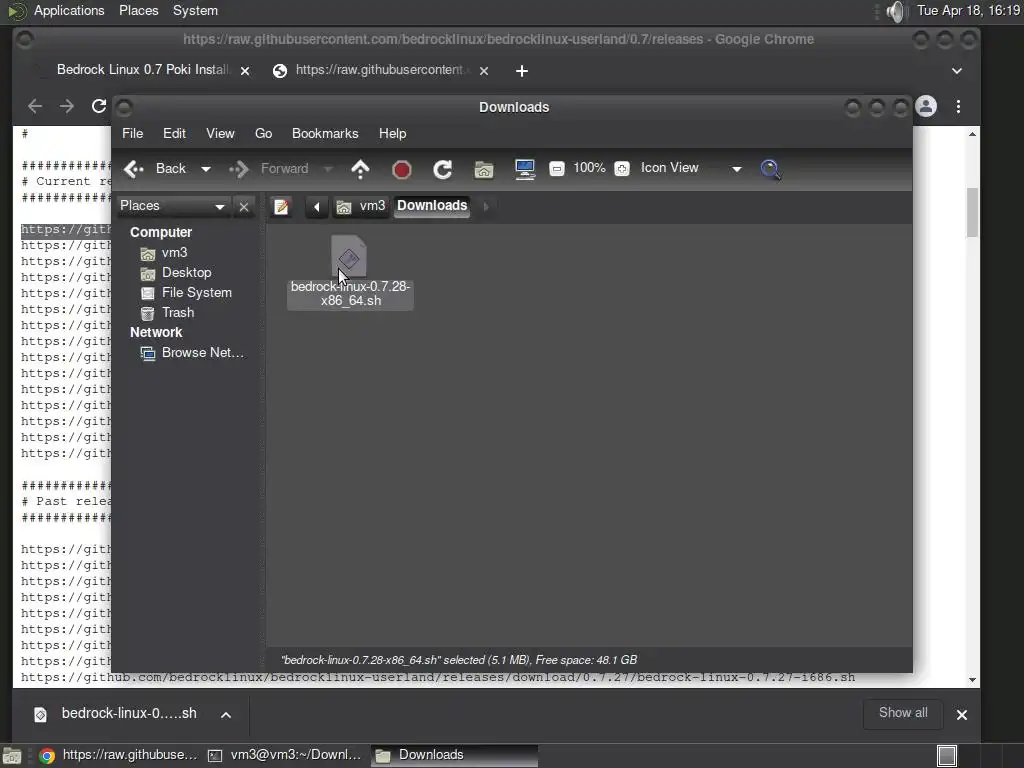This screenshot has width=1024, height=768.
Task: Open the Places side pane selector dropdown
Action: coord(172,206)
